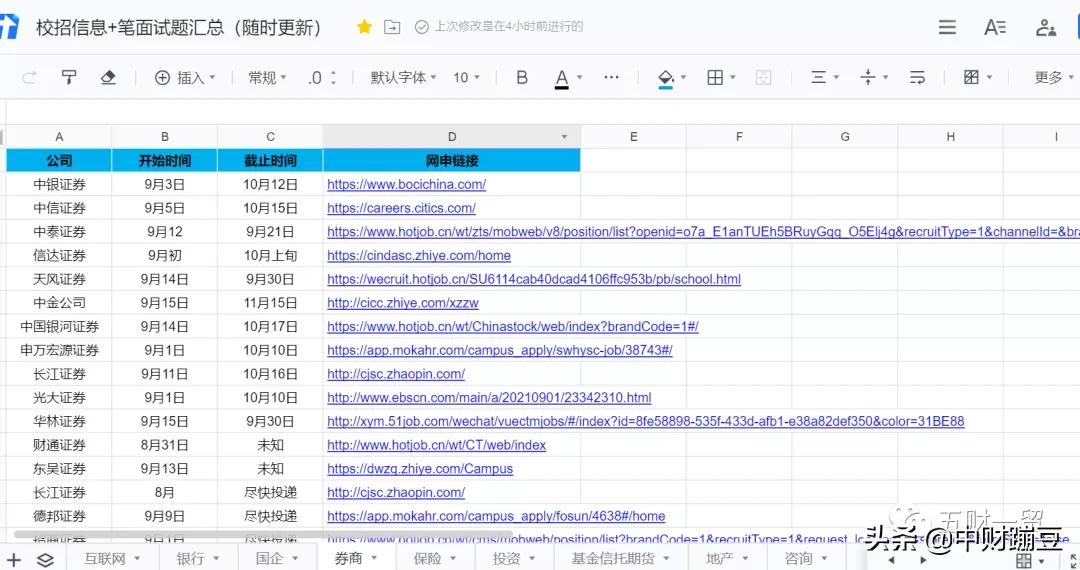The image size is (1080, 570).
Task: Select the 8月31日 start date cell
Action: [x=165, y=445]
